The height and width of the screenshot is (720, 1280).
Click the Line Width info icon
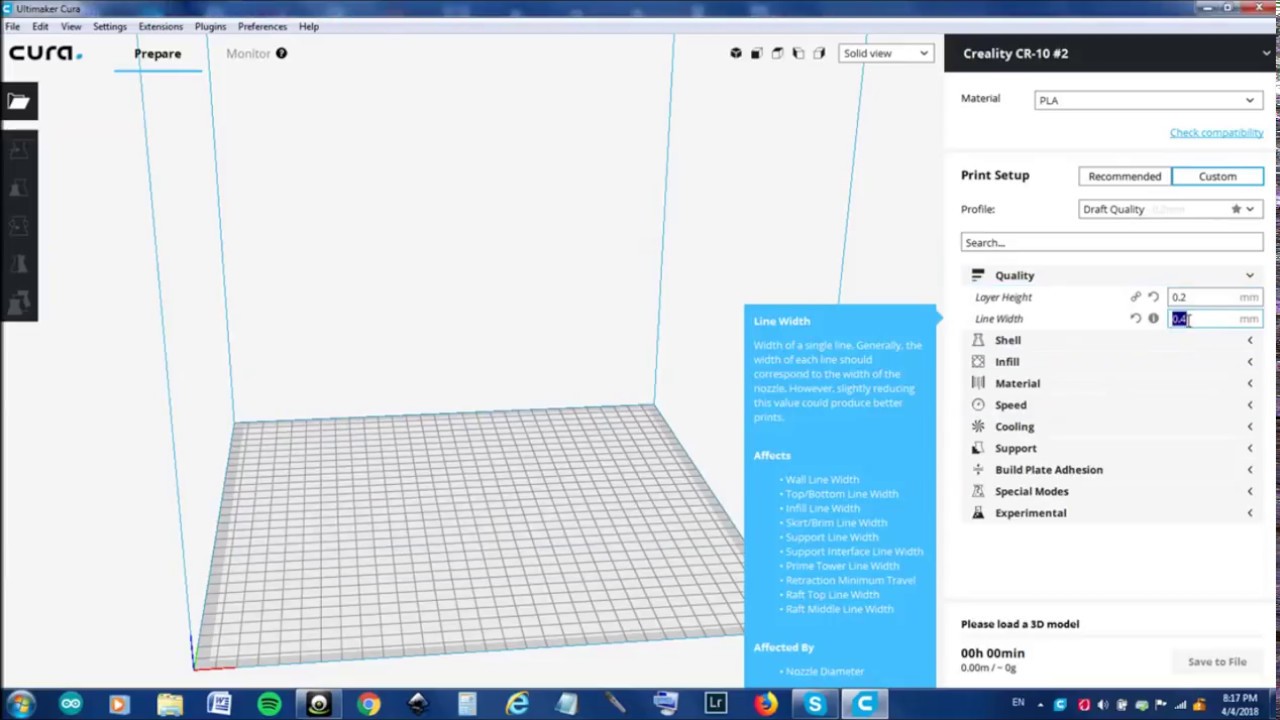click(1153, 319)
